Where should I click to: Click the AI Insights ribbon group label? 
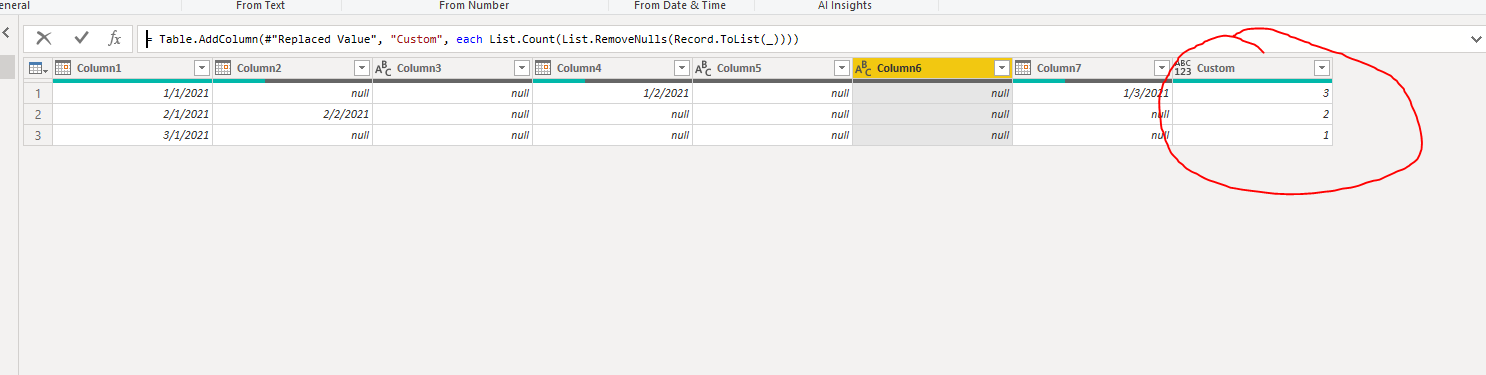tap(844, 5)
